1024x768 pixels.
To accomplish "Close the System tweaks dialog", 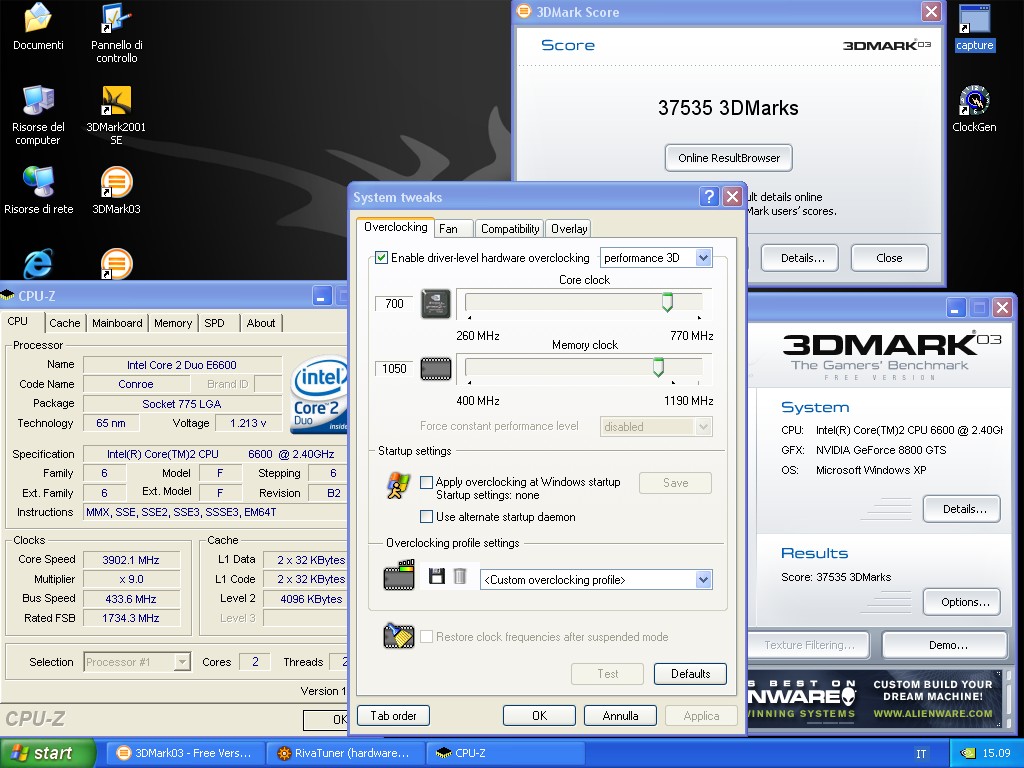I will point(733,197).
